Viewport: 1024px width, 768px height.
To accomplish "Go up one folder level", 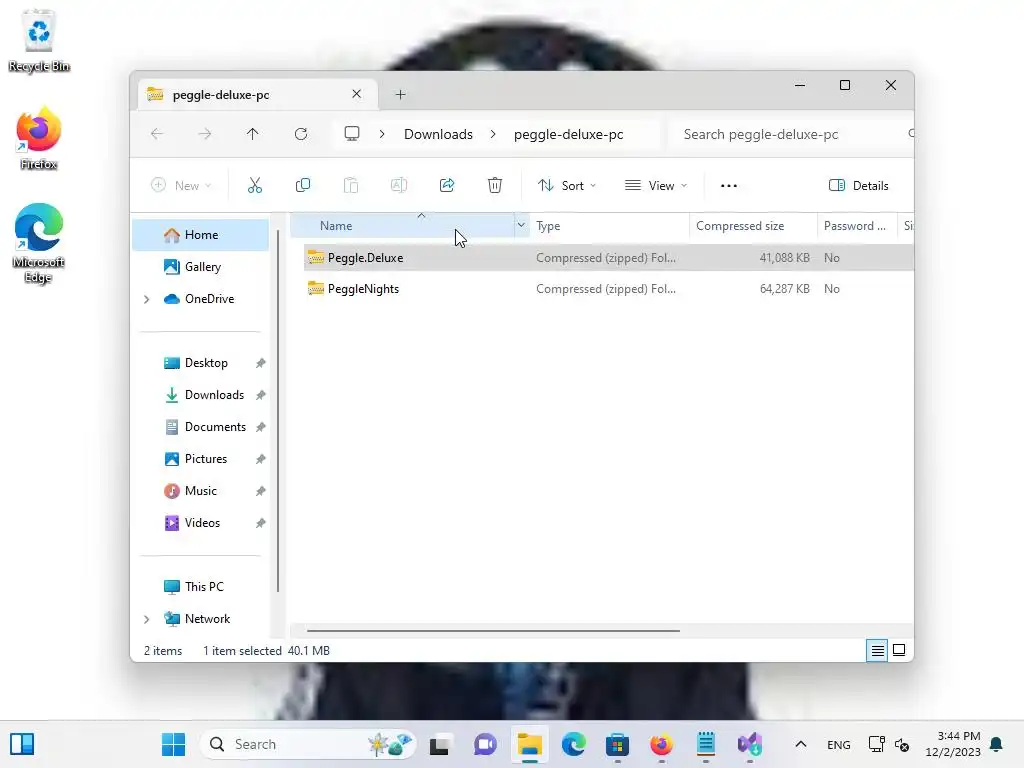I will (x=253, y=134).
